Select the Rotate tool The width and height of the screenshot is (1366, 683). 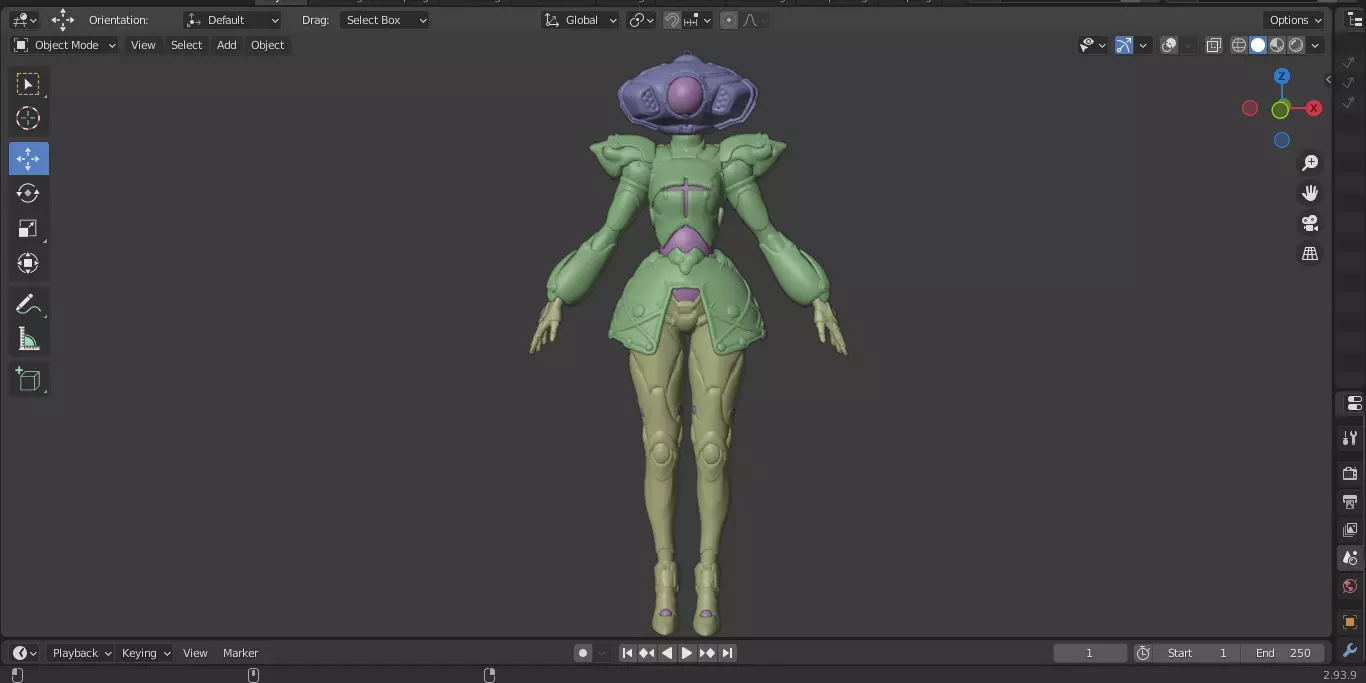28,193
